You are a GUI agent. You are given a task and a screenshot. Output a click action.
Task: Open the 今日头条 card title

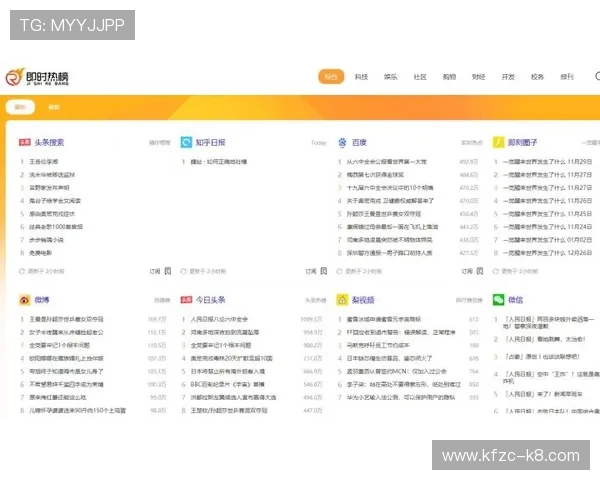click(210, 300)
